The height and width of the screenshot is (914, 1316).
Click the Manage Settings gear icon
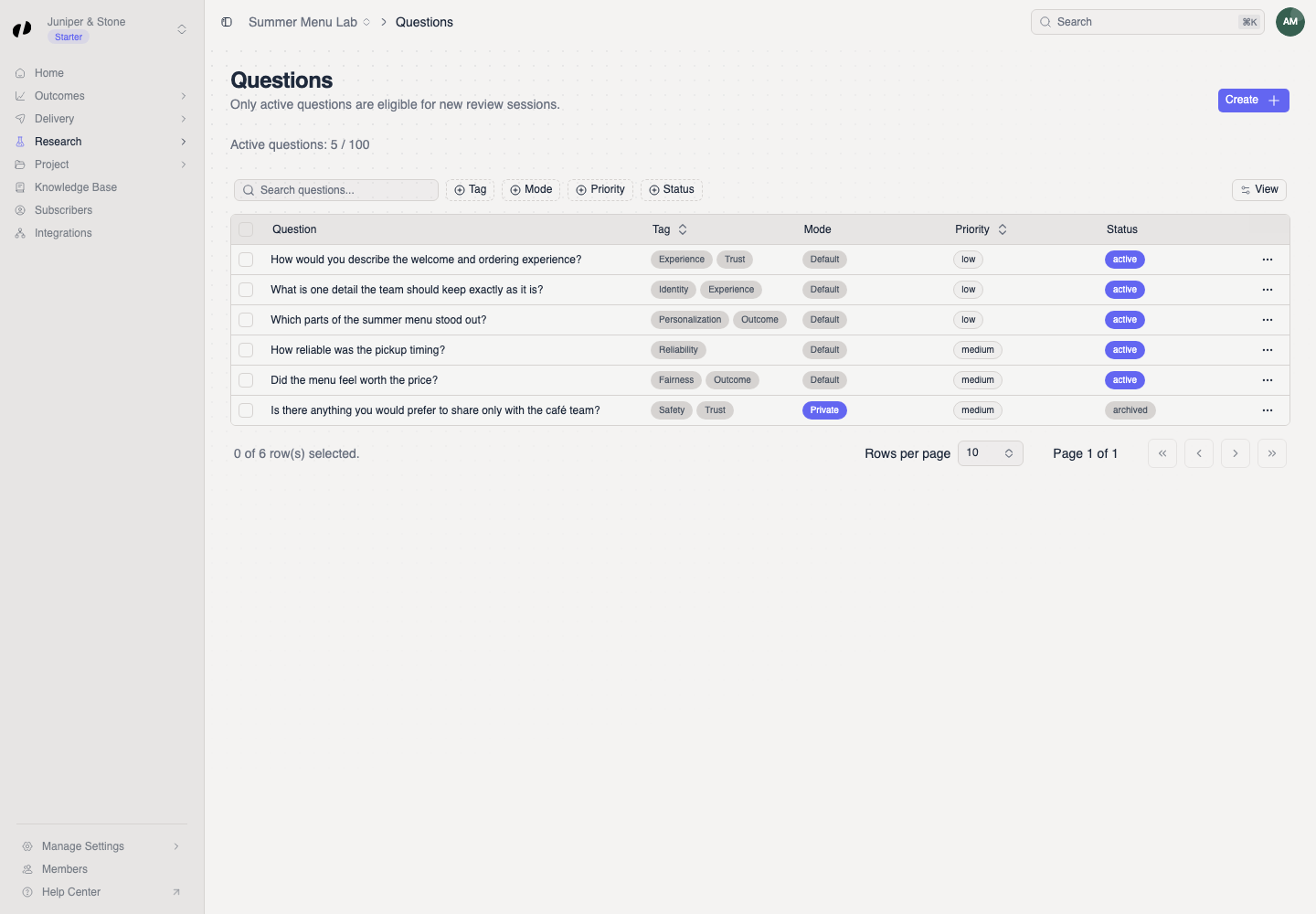click(27, 846)
